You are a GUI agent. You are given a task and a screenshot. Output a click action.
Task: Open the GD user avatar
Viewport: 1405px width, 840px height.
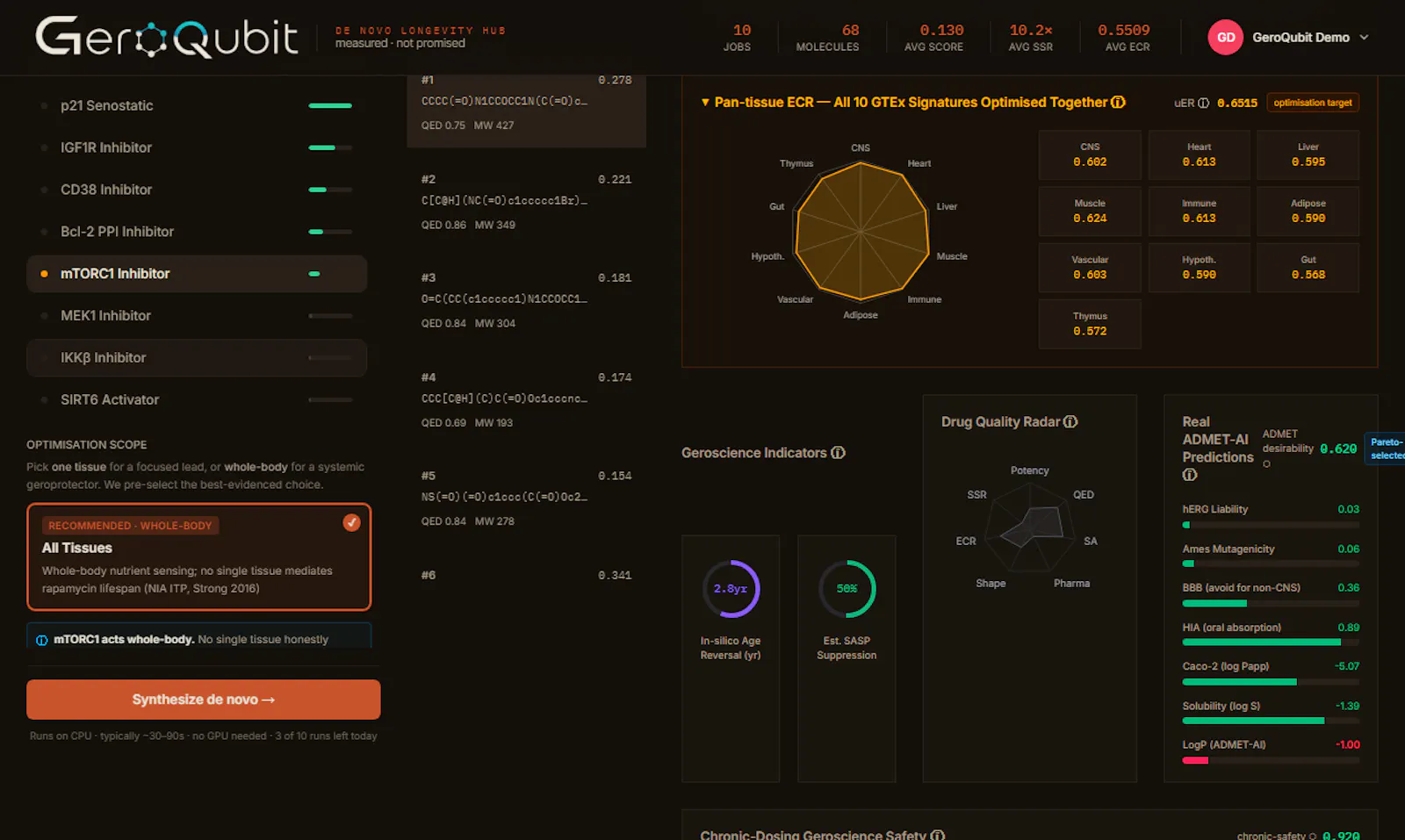coord(1225,38)
